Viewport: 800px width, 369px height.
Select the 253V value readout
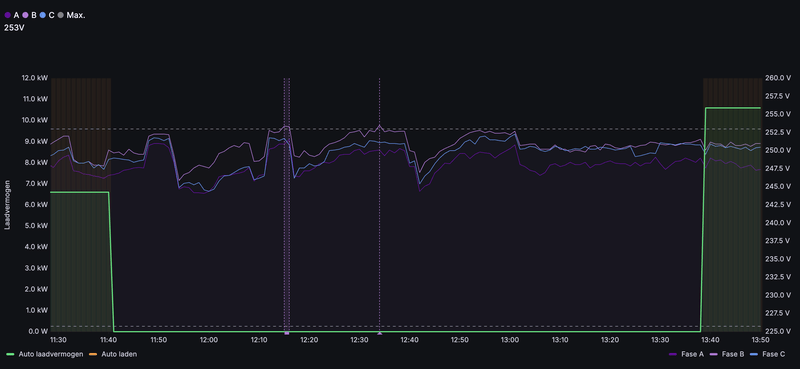pyautogui.click(x=14, y=28)
